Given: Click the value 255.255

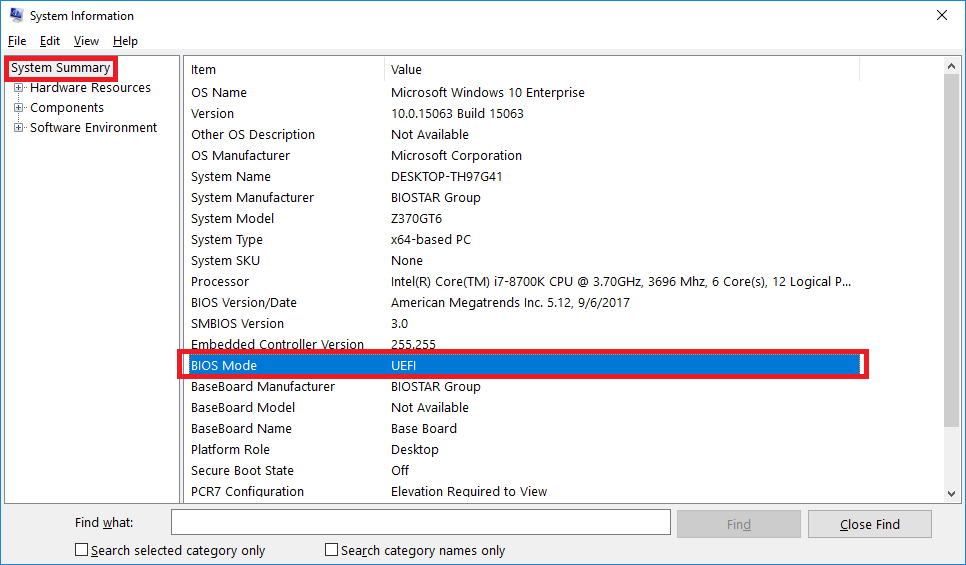Looking at the screenshot, I should [413, 344].
